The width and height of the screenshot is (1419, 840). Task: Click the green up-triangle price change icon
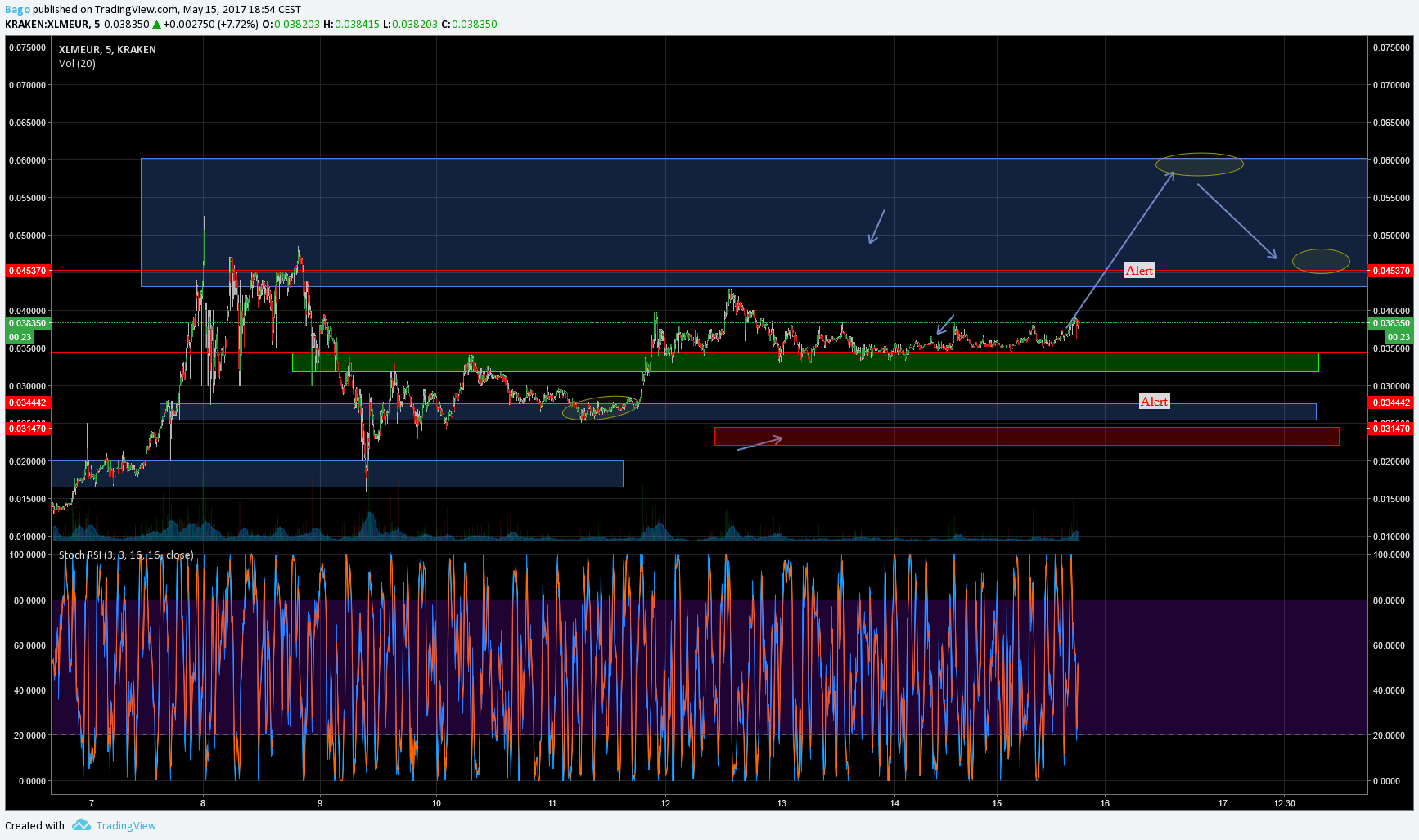pyautogui.click(x=156, y=25)
